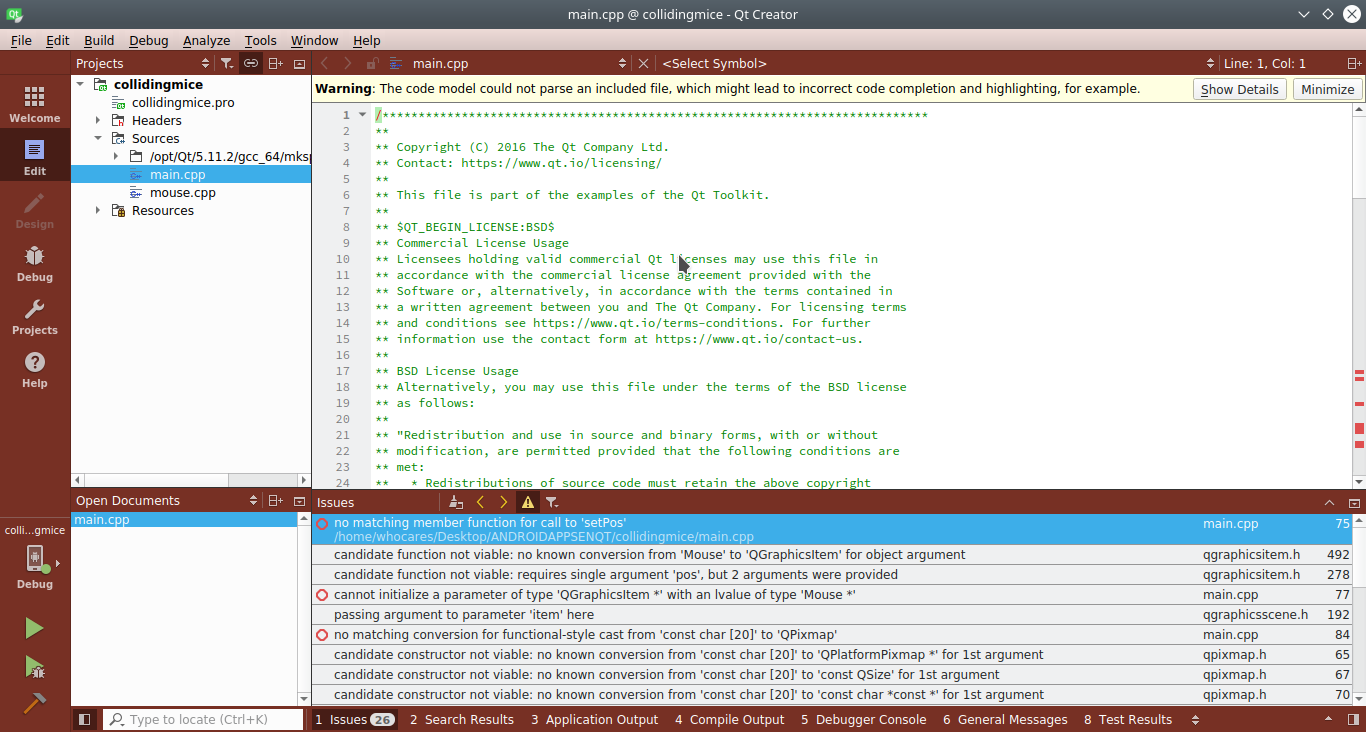This screenshot has width=1366, height=732.
Task: Fold the comment block at line 1
Action: pyautogui.click(x=363, y=115)
